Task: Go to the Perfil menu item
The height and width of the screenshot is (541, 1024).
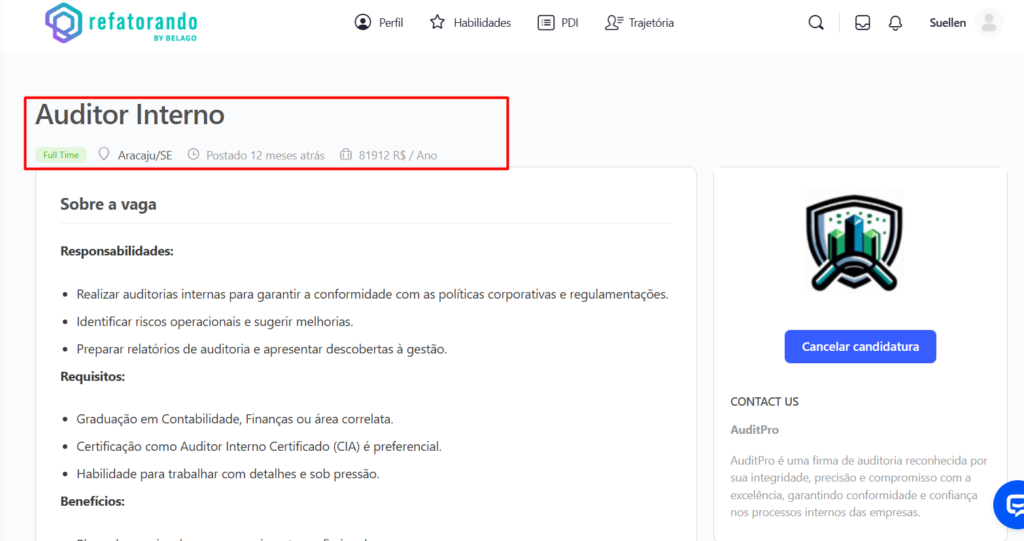Action: [379, 23]
